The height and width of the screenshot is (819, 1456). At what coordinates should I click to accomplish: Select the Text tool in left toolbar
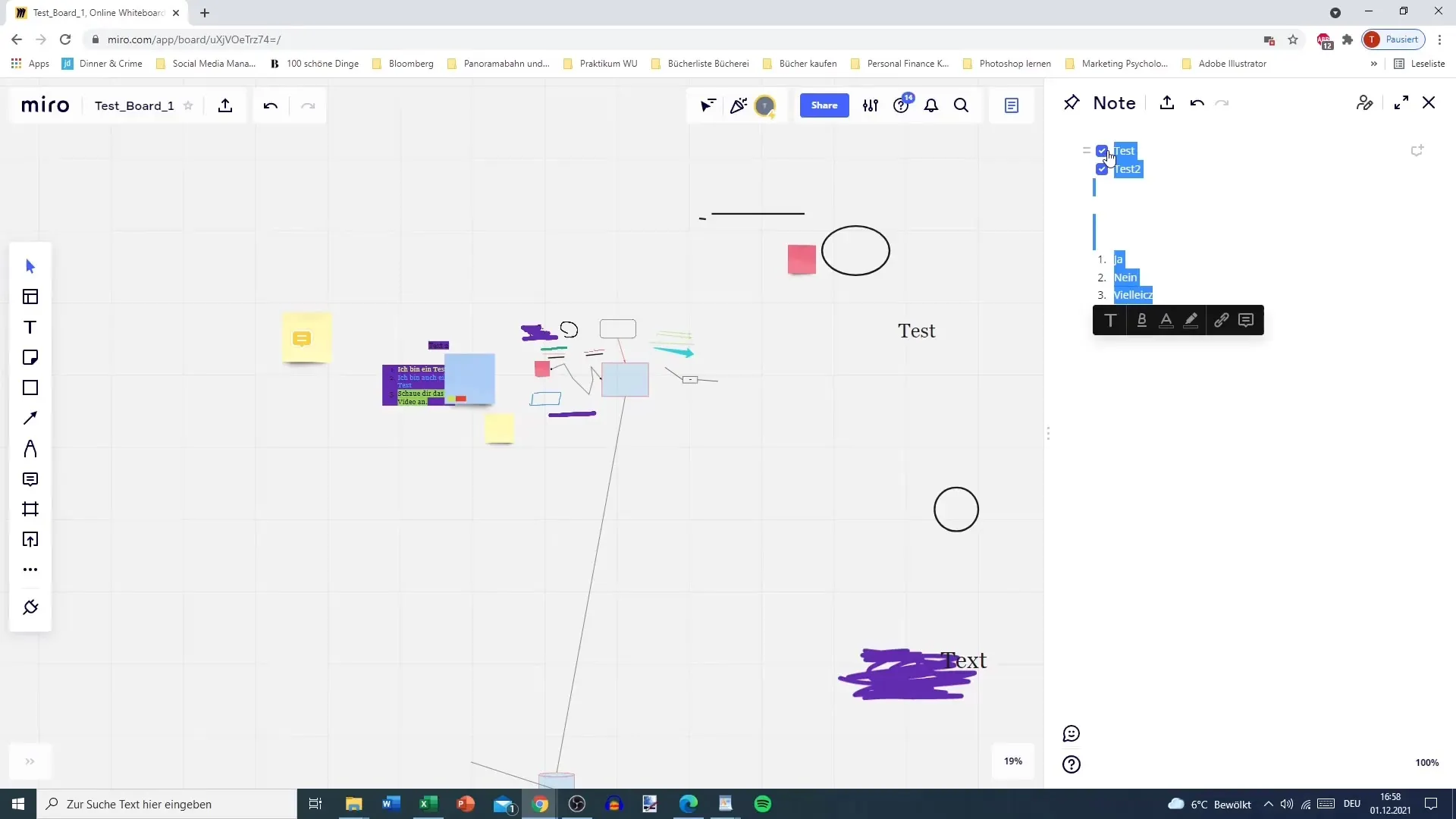pos(30,327)
